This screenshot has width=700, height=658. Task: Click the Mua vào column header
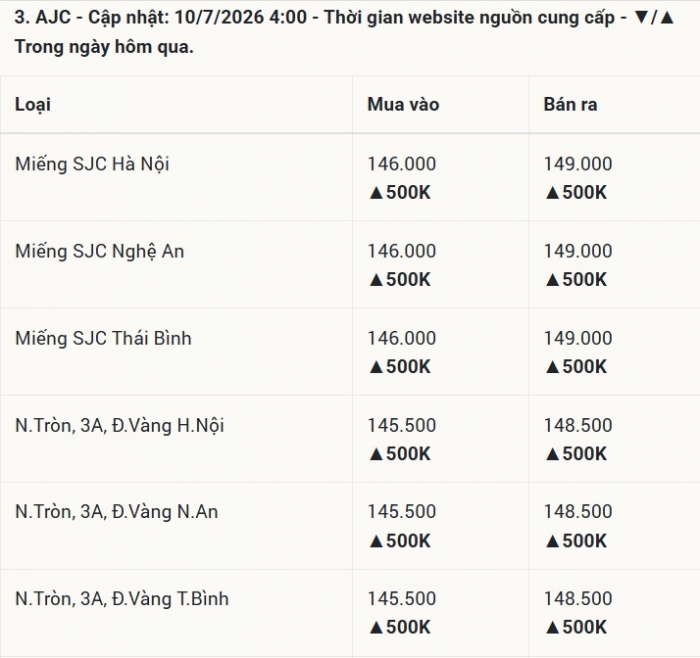click(403, 104)
